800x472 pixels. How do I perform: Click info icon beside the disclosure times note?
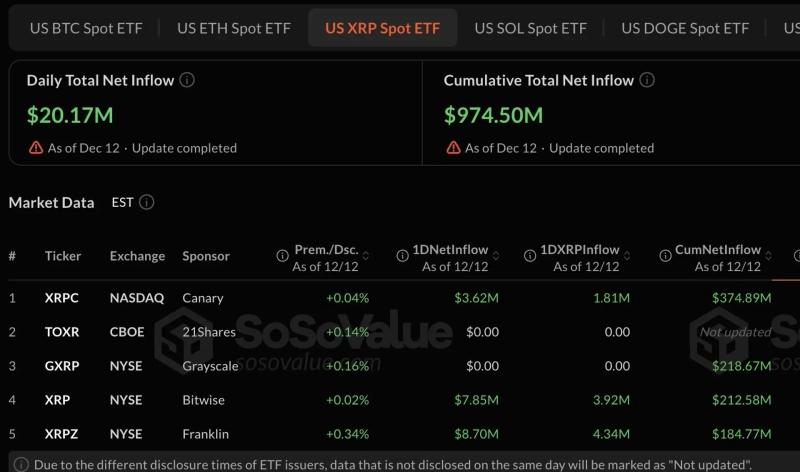click(x=21, y=465)
